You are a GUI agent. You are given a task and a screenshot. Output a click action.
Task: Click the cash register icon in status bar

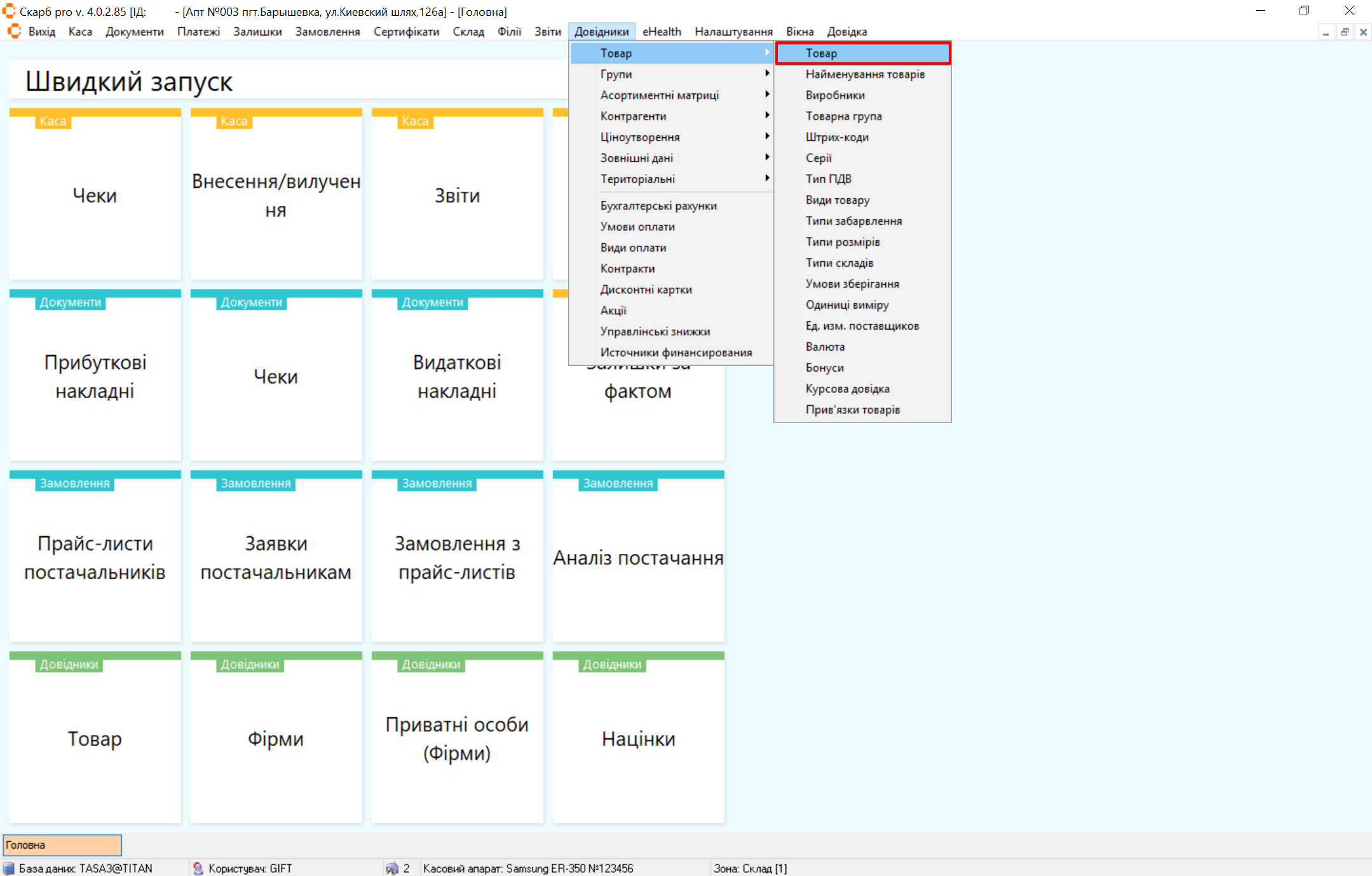tap(392, 868)
